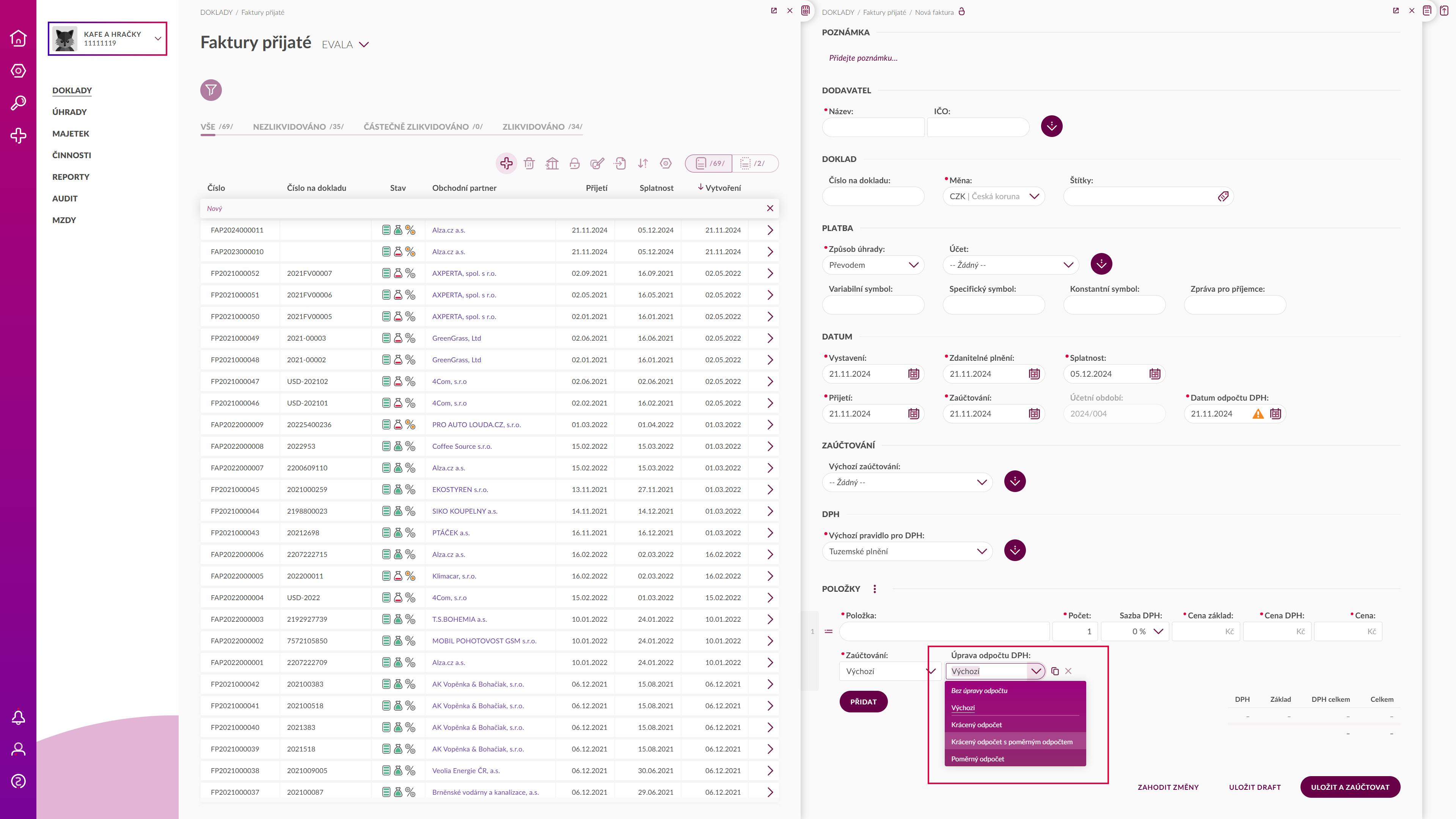Open the three-dot menu next to POLOŽKY

click(x=874, y=589)
